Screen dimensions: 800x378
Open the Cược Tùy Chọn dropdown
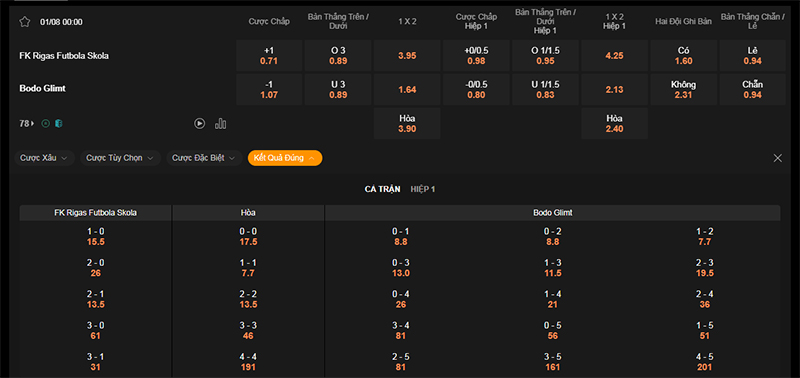[120, 158]
